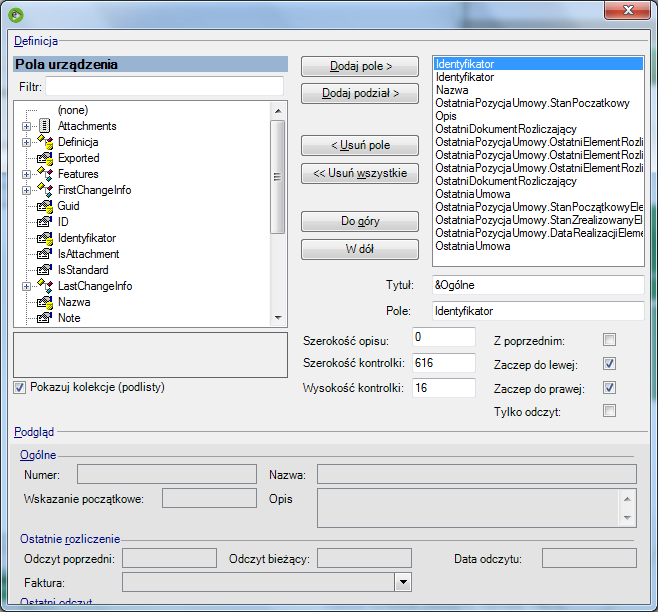
Task: Click the ID field icon
Action: 45,222
